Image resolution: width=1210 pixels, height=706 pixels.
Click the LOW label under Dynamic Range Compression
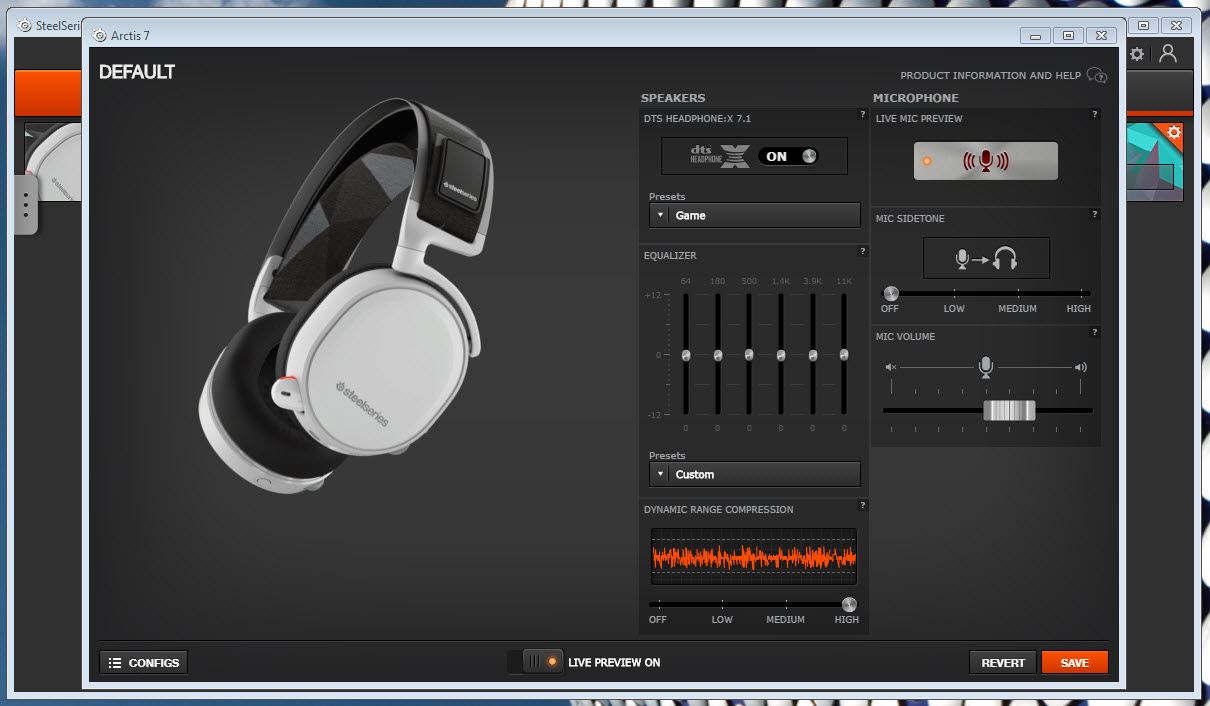point(722,620)
